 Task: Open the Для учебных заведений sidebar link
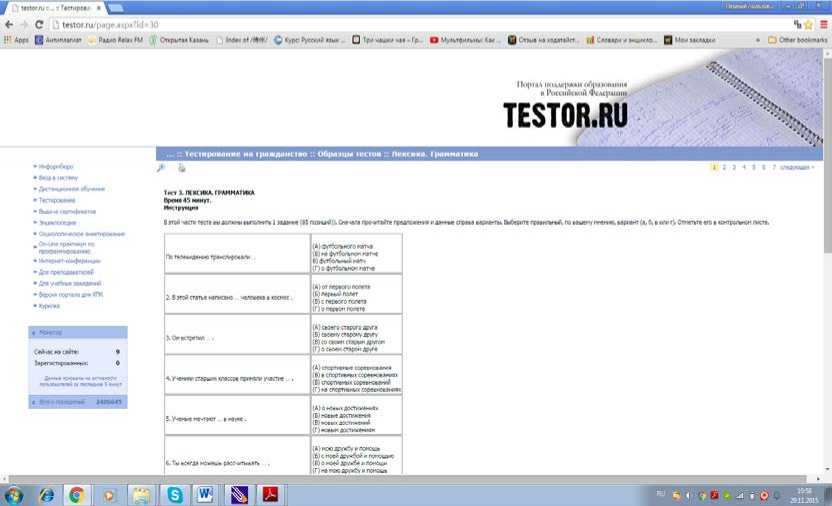(70, 283)
